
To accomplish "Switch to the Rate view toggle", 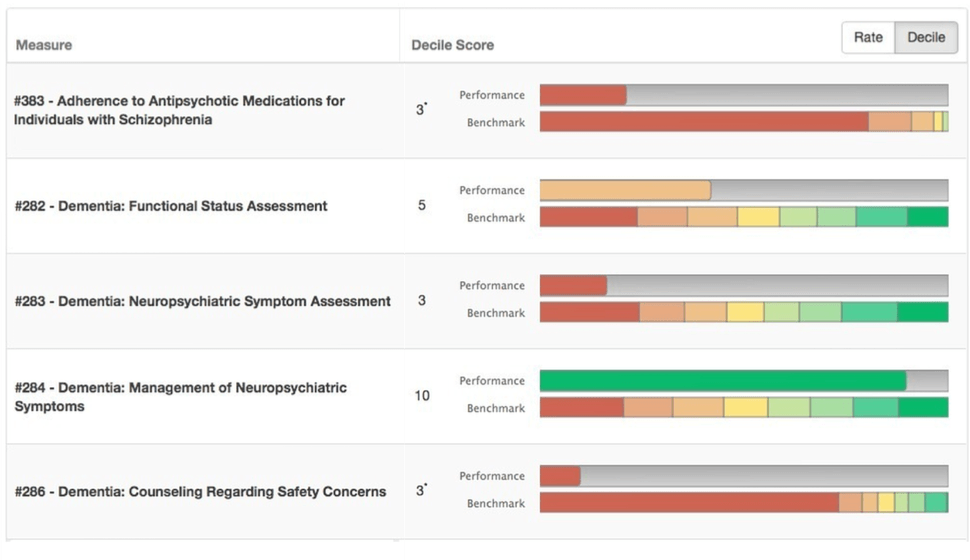I will point(868,38).
